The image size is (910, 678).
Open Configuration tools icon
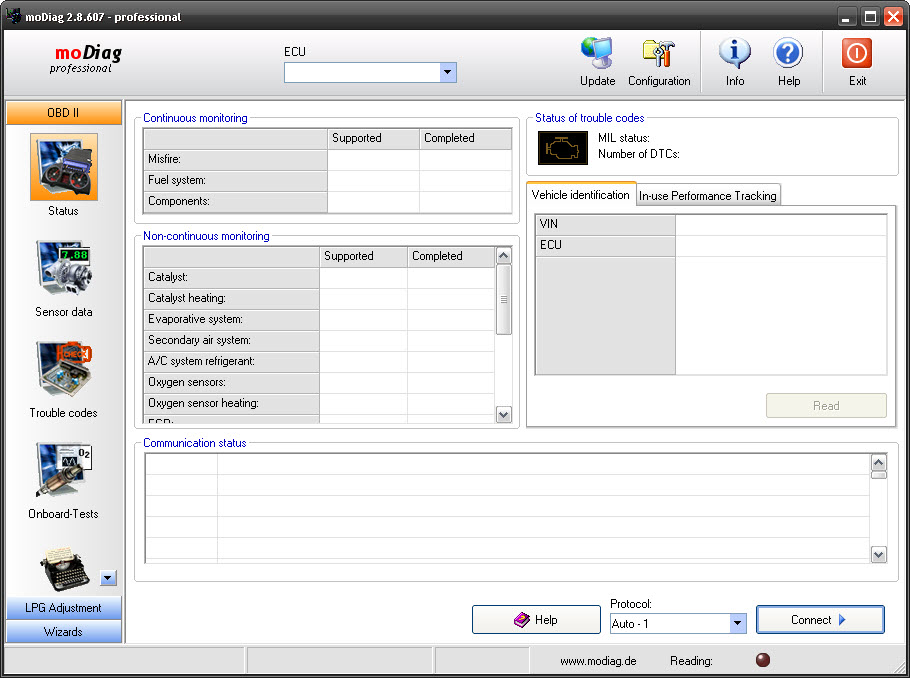[x=659, y=54]
